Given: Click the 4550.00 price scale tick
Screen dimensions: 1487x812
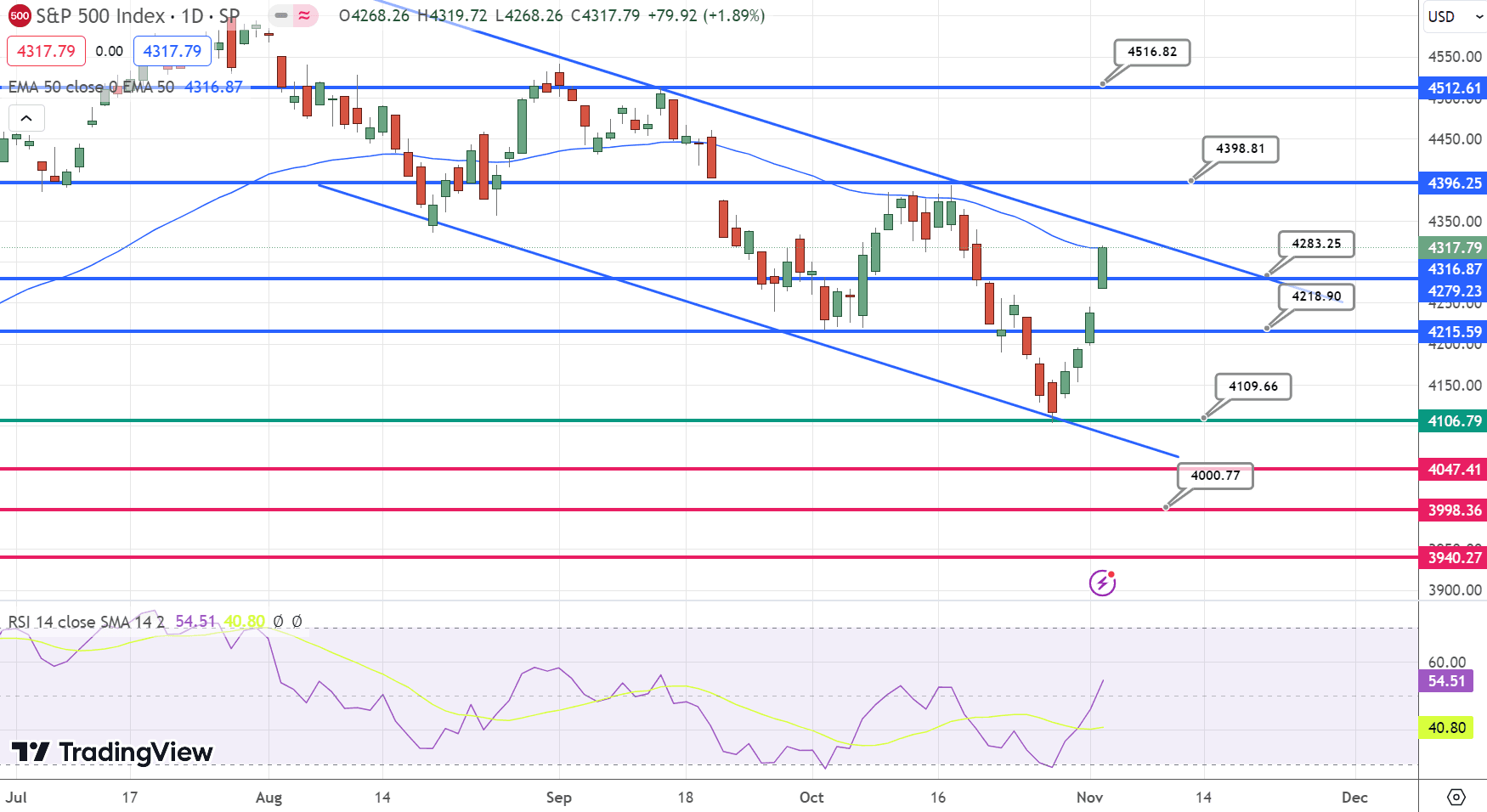Looking at the screenshot, I should [x=1455, y=57].
